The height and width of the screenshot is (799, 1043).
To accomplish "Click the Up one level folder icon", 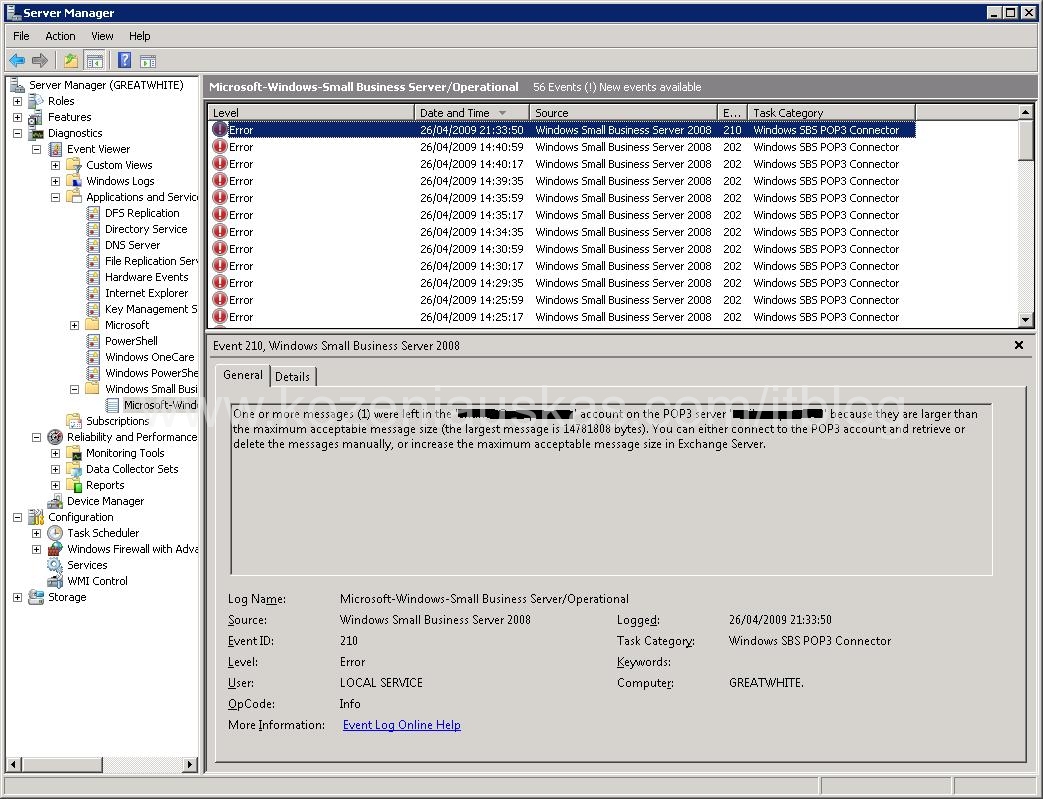I will click(x=71, y=61).
